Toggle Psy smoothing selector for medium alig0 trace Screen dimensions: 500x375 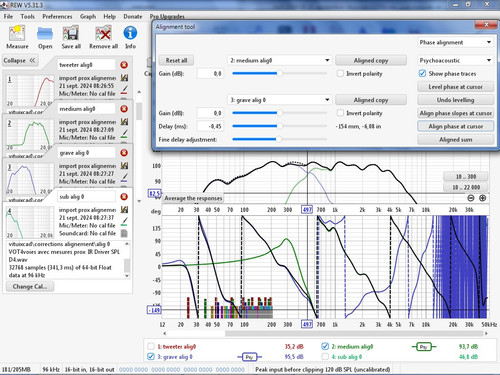click(424, 347)
